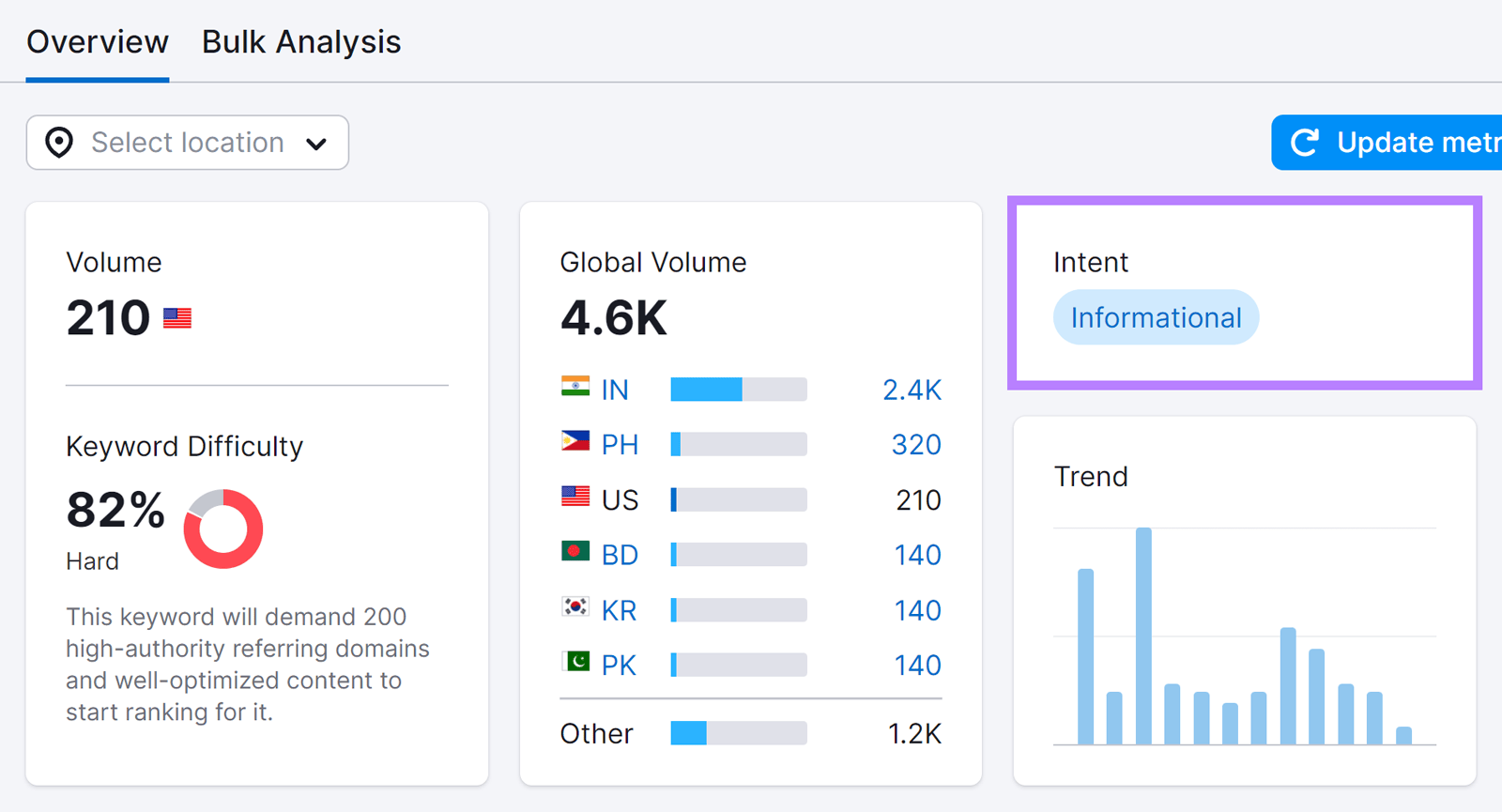1502x812 pixels.
Task: Click the India flag icon
Action: click(x=575, y=387)
